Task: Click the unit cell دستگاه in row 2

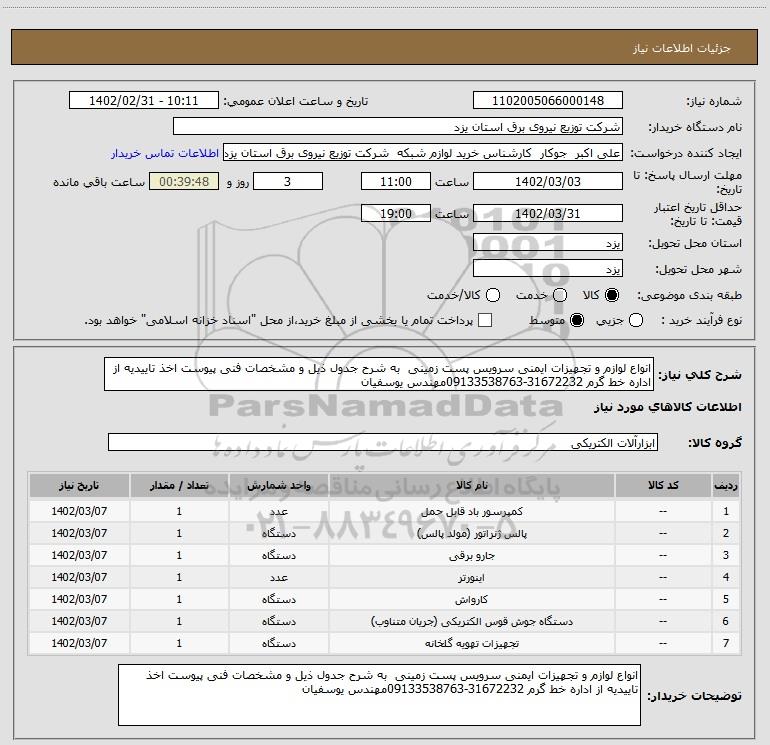Action: tap(278, 533)
